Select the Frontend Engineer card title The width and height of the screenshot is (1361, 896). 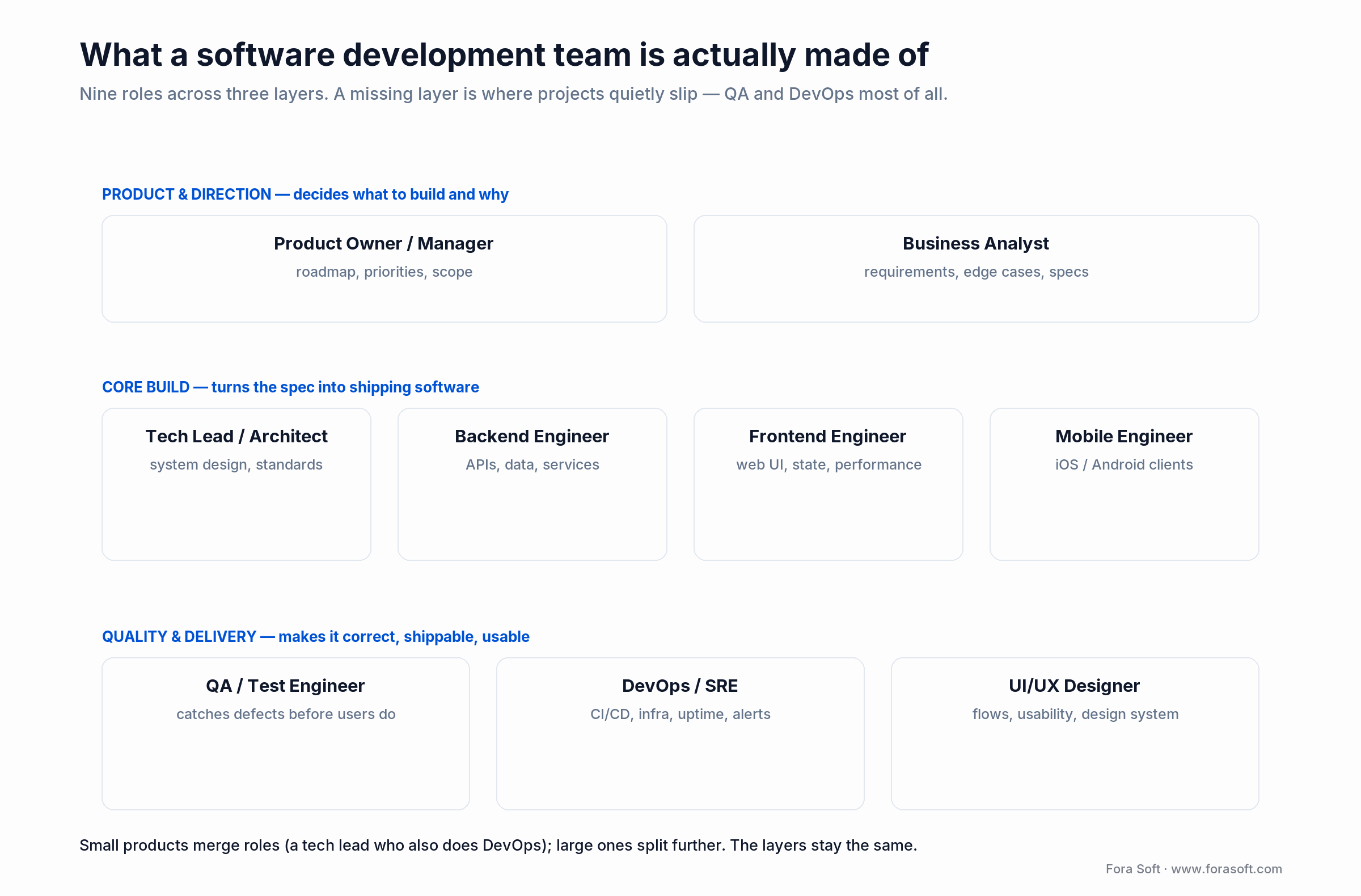point(828,436)
